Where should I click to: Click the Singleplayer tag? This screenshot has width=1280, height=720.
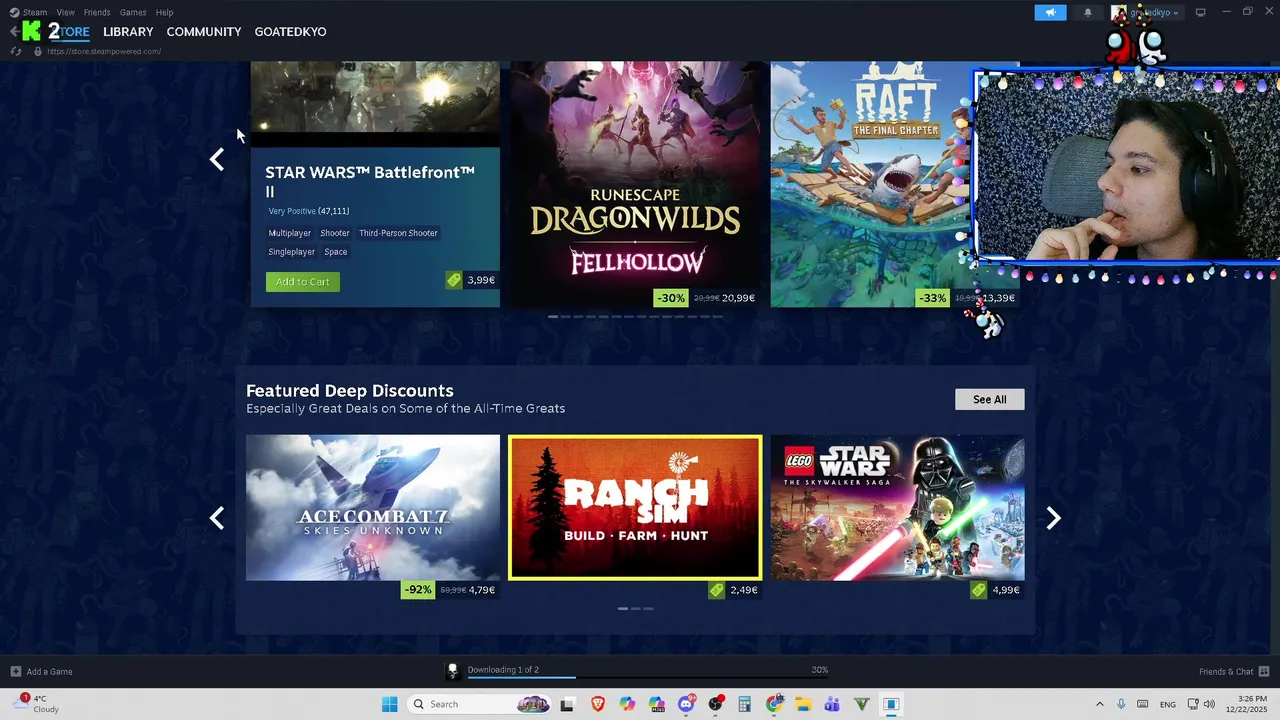click(x=291, y=252)
